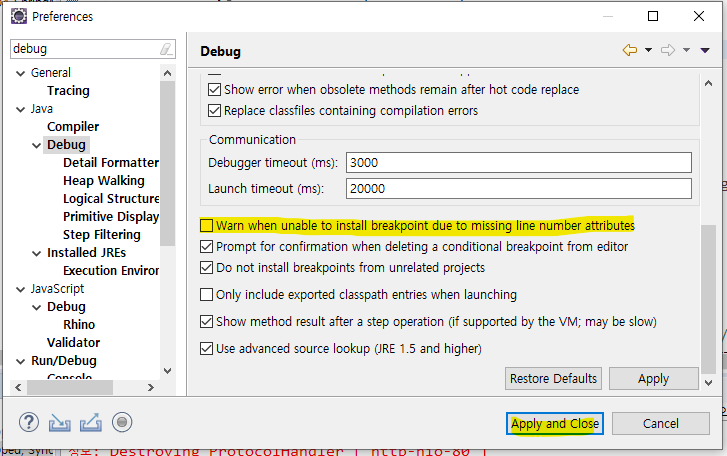The height and width of the screenshot is (456, 727).
Task: Click Apply and Close
Action: pos(555,424)
